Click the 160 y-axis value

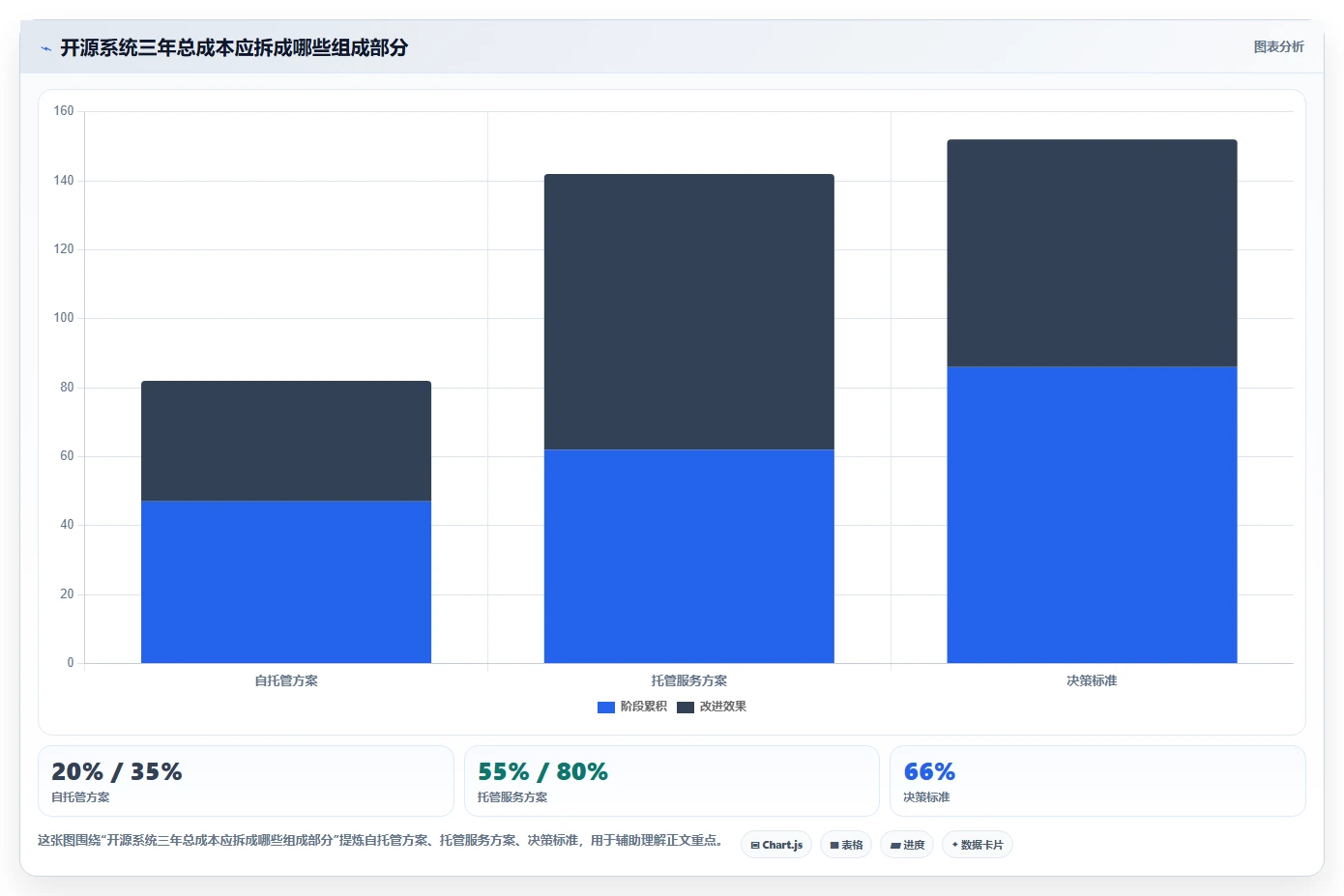(x=64, y=111)
